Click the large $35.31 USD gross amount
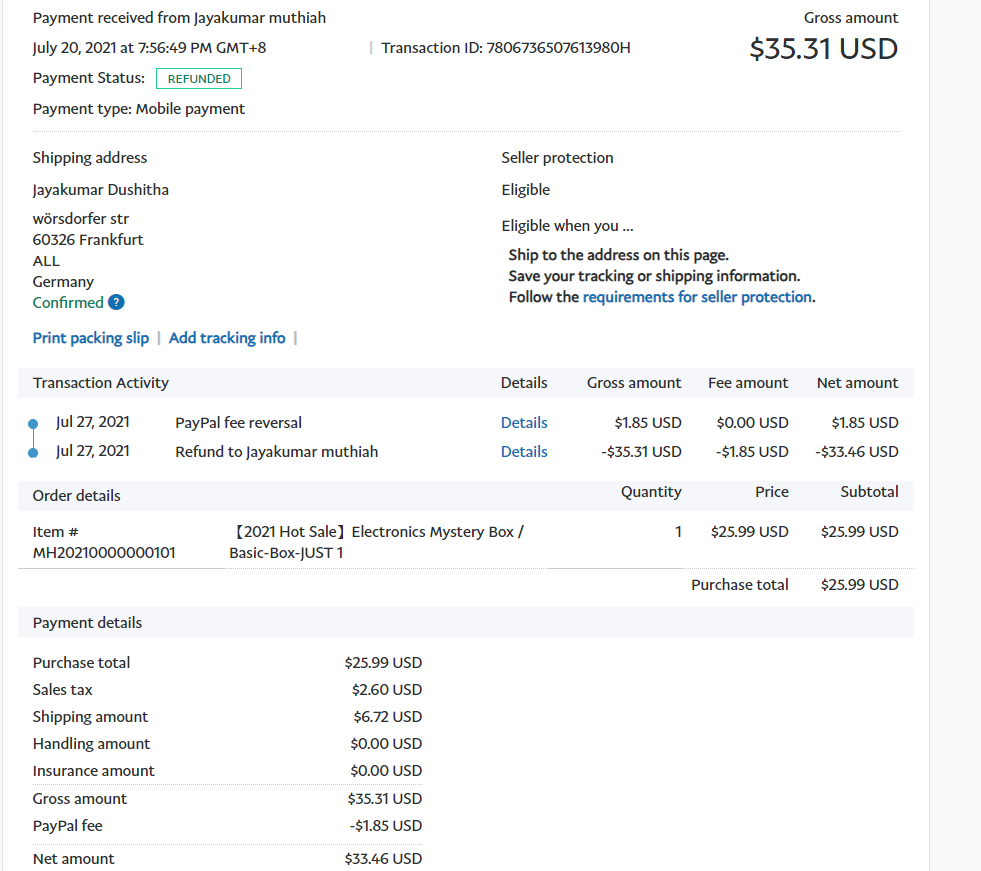This screenshot has width=981, height=871. [823, 48]
